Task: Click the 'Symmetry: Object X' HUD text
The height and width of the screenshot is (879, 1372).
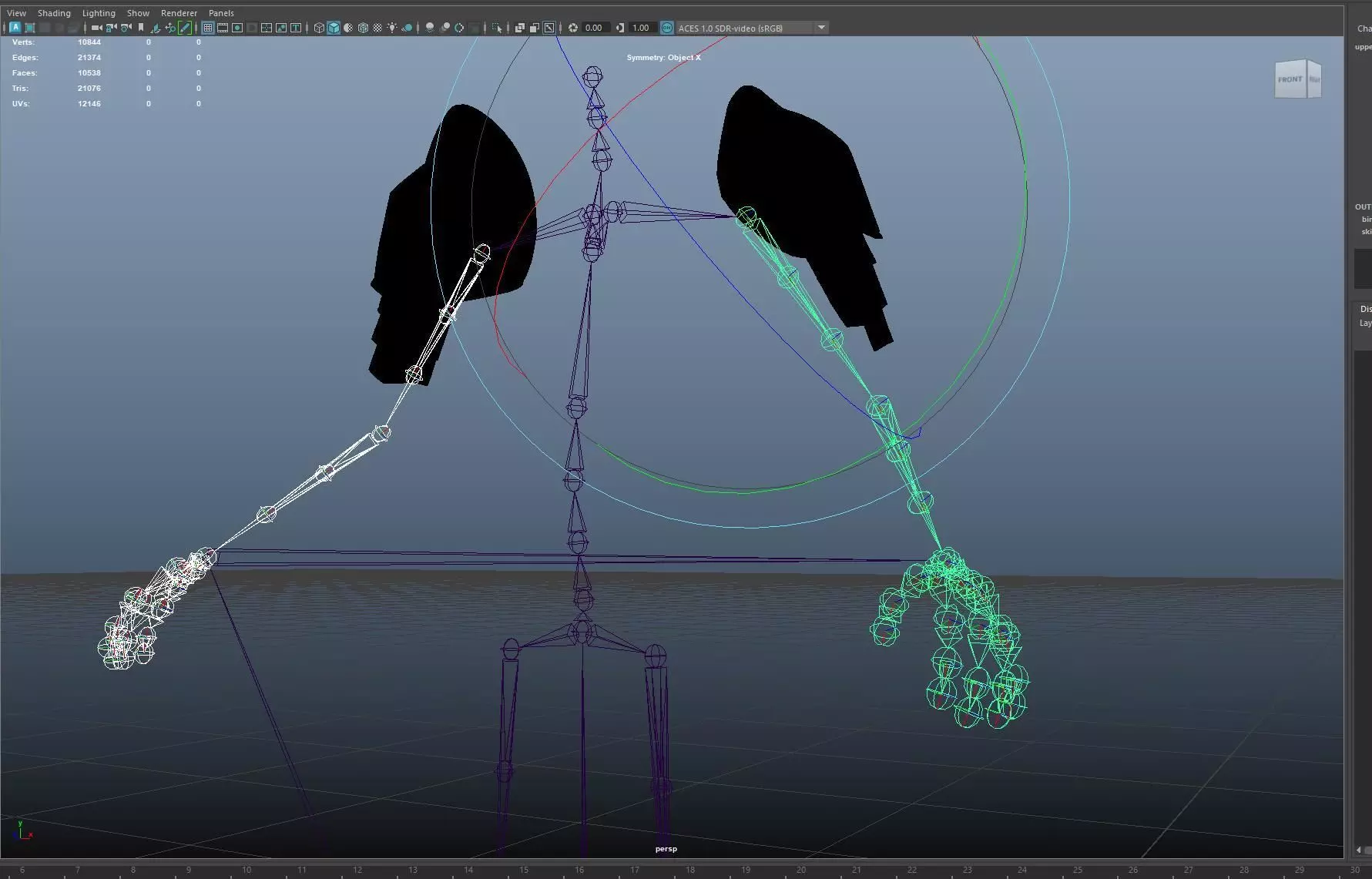Action: point(664,58)
